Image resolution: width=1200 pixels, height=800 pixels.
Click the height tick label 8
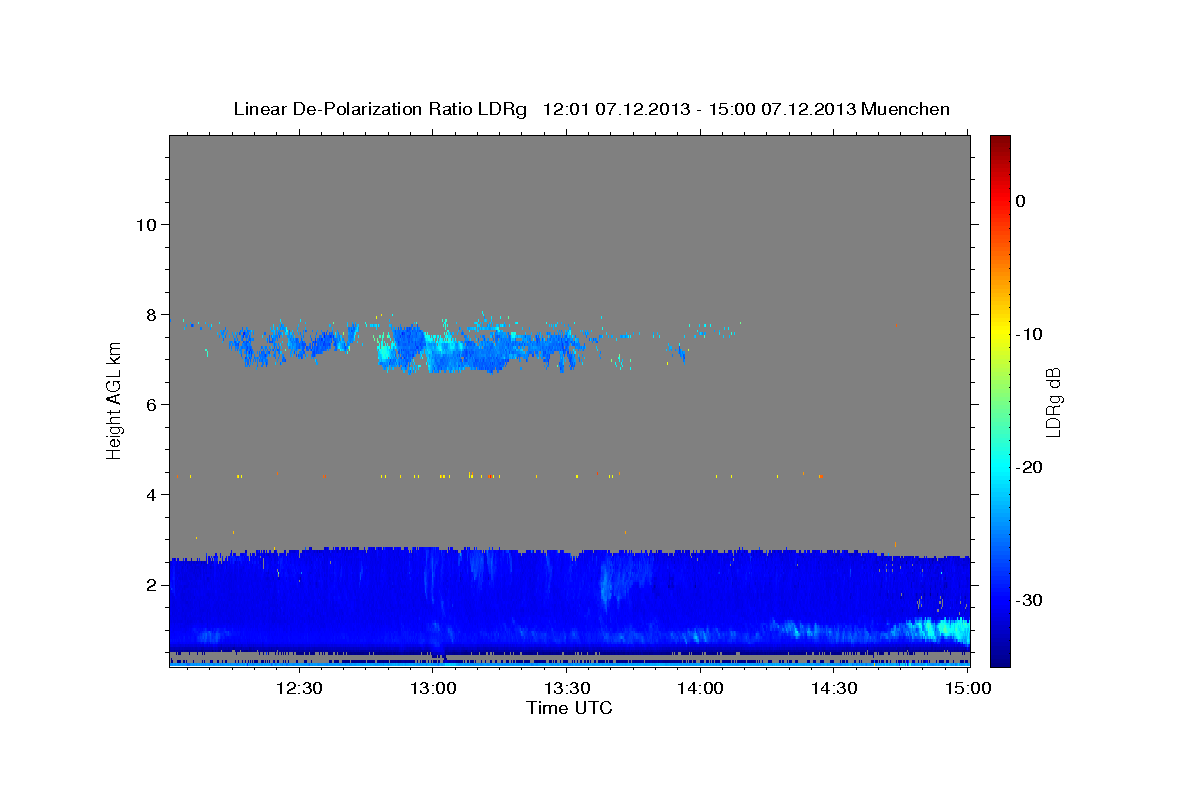pyautogui.click(x=150, y=314)
